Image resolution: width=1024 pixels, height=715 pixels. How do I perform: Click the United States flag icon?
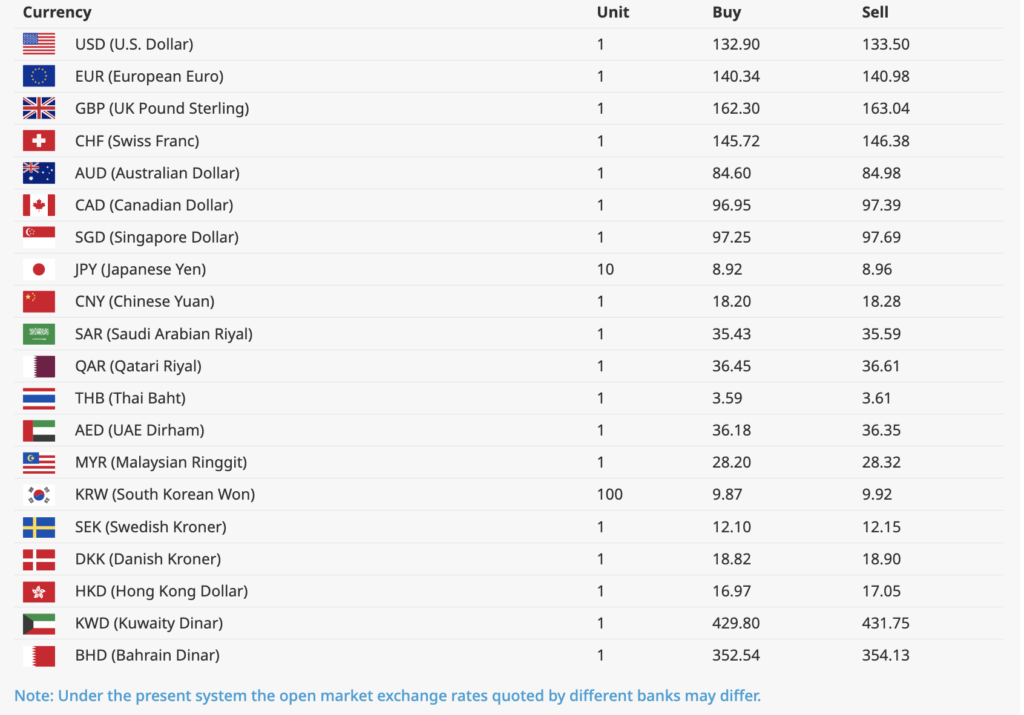39,44
